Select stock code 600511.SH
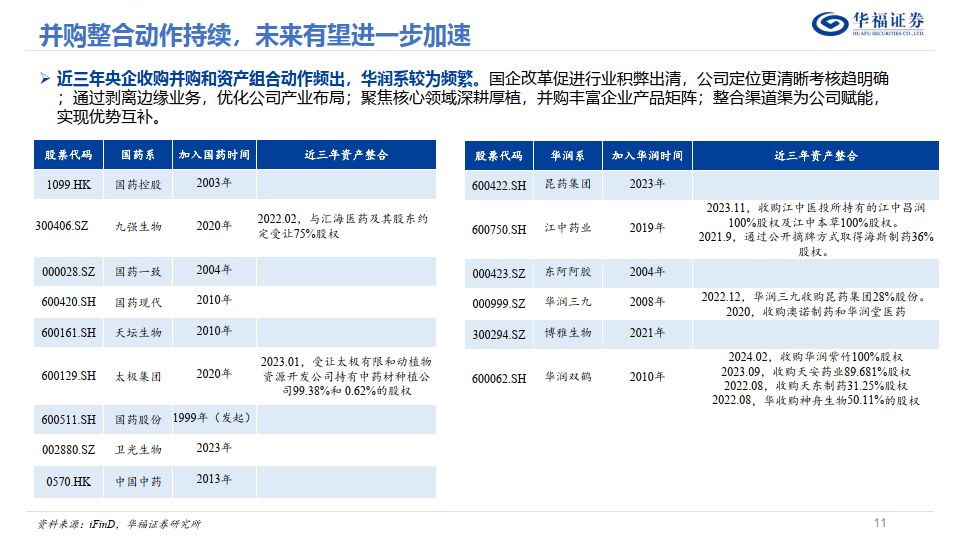 tap(69, 419)
